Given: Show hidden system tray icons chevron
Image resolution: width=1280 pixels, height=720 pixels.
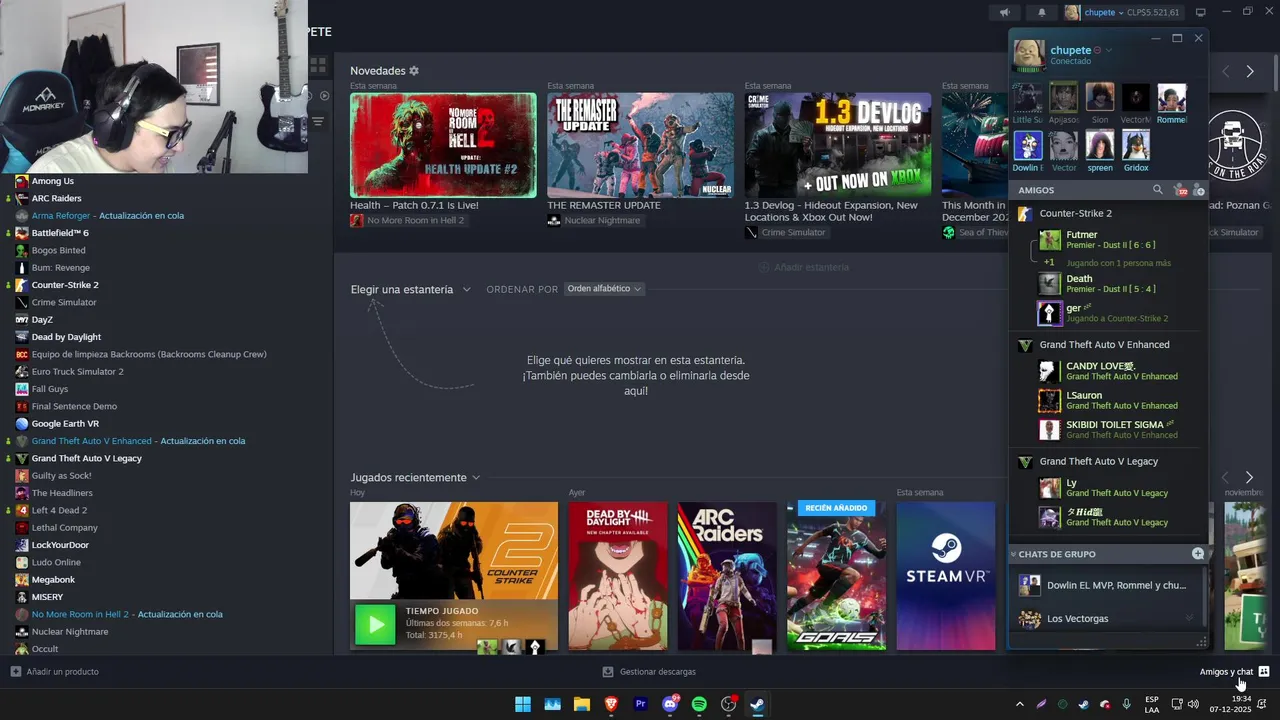Looking at the screenshot, I should coord(1019,704).
